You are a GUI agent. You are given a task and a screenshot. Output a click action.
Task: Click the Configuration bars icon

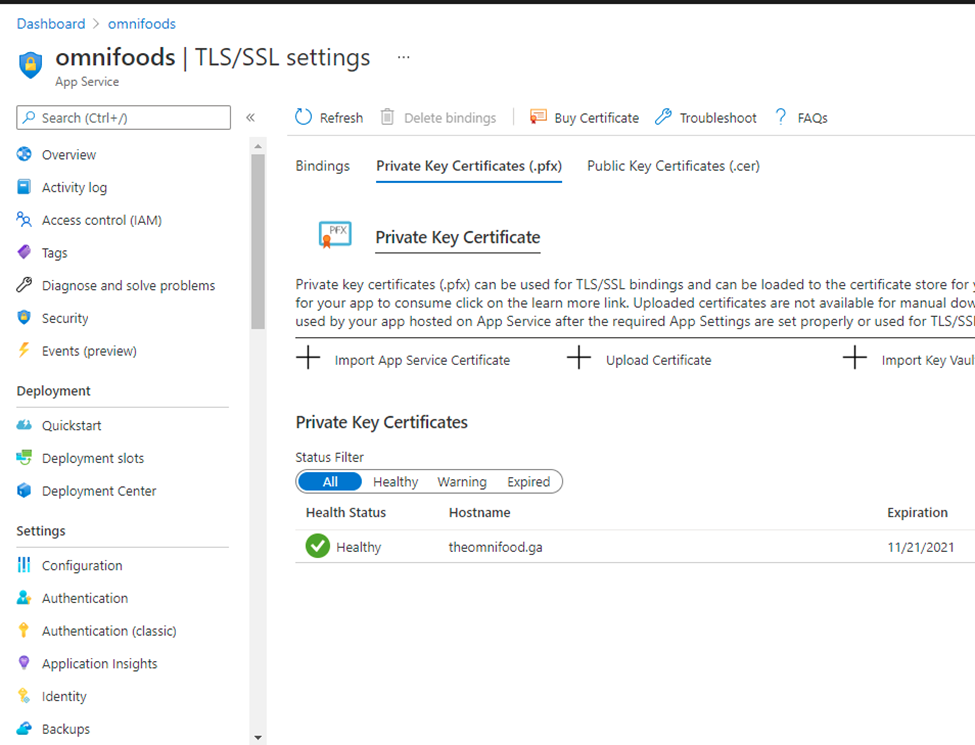[x=24, y=565]
